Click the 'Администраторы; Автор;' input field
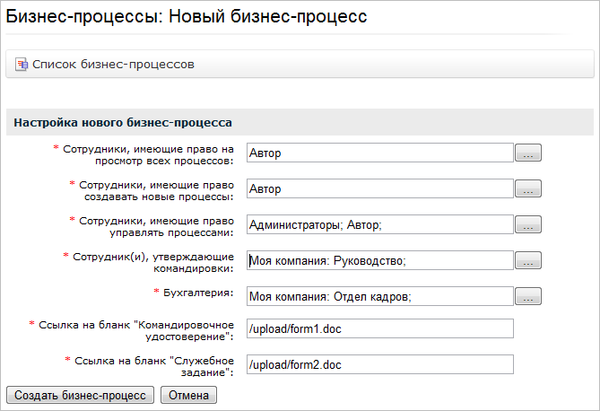Image resolution: width=600 pixels, height=411 pixels. click(378, 224)
